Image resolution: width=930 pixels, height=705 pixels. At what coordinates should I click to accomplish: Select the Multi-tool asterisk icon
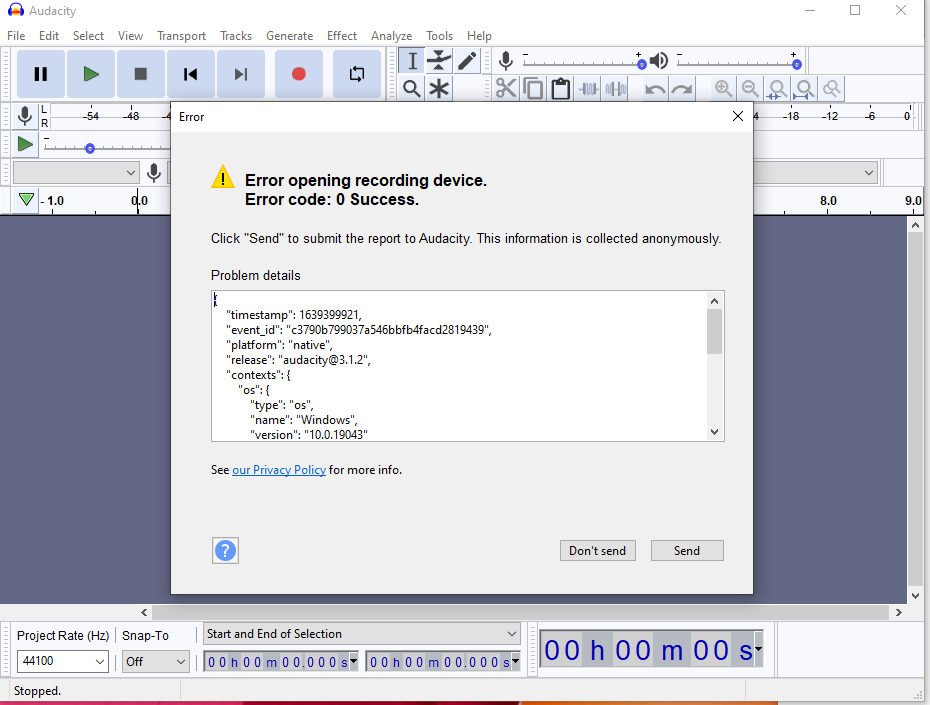coord(439,89)
